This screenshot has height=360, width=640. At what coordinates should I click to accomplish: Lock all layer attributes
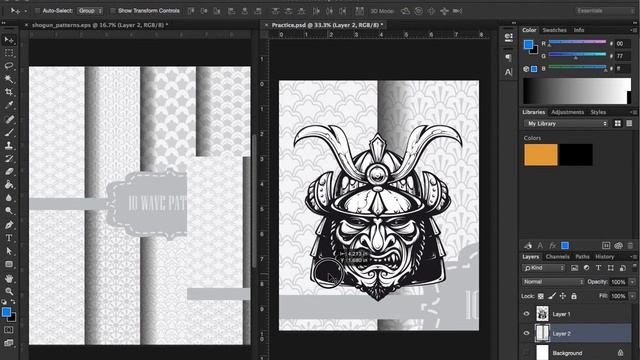(574, 296)
